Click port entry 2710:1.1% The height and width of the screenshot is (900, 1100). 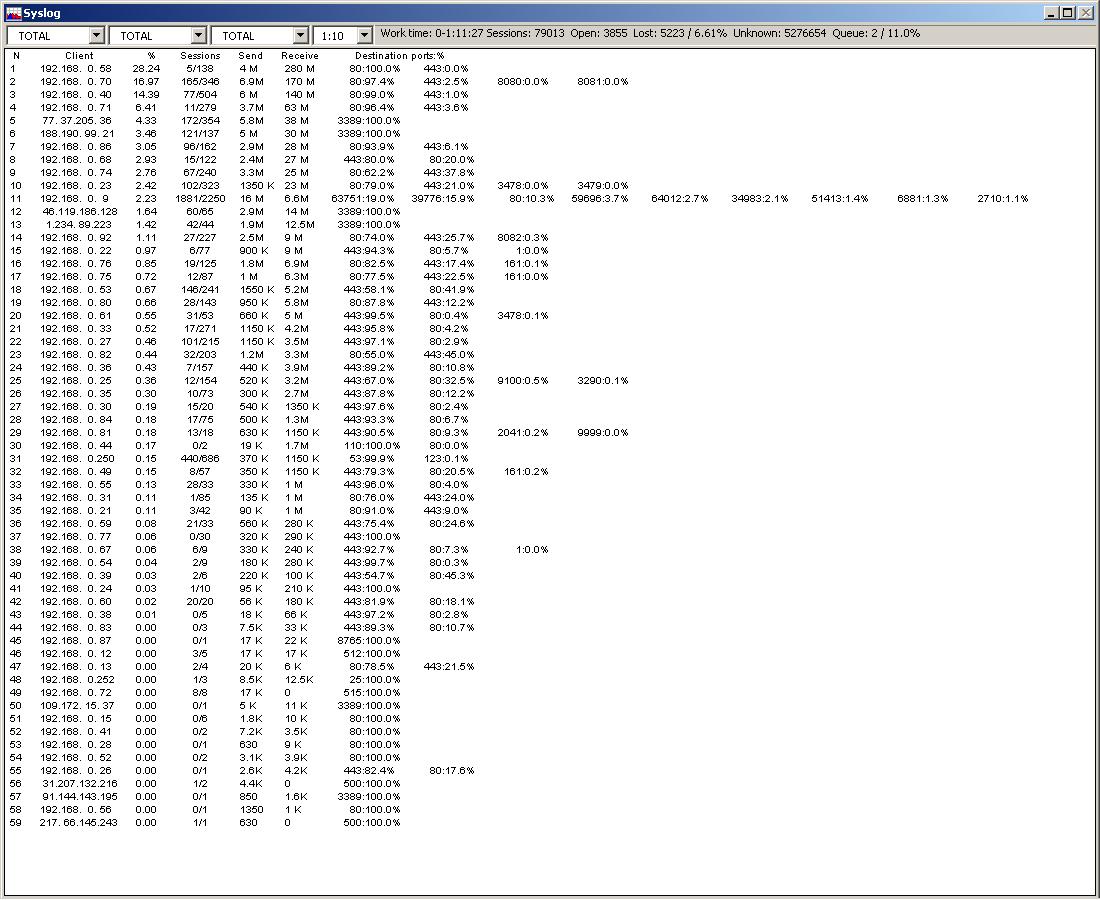coord(1002,199)
